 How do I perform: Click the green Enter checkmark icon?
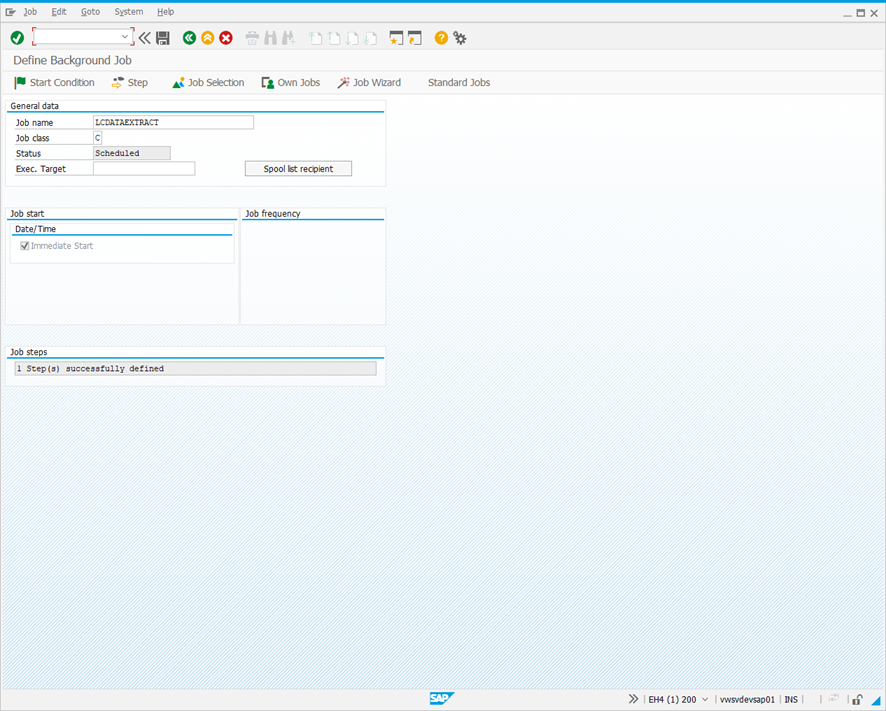tap(17, 37)
